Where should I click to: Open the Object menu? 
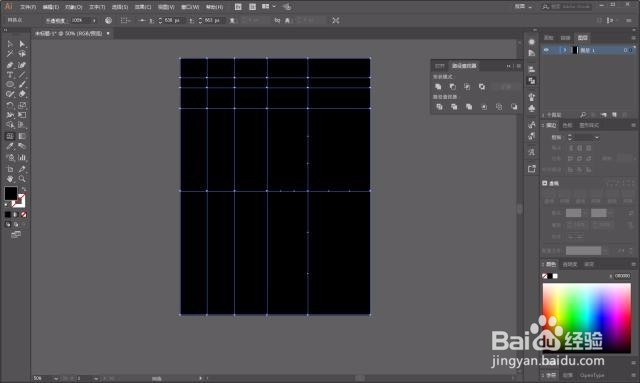click(x=73, y=7)
